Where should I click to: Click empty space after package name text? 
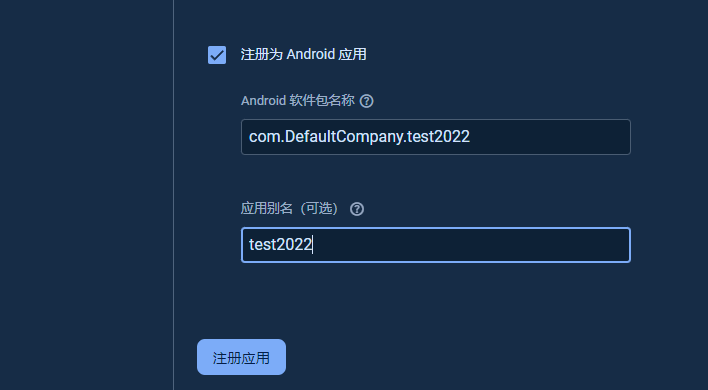(549, 137)
